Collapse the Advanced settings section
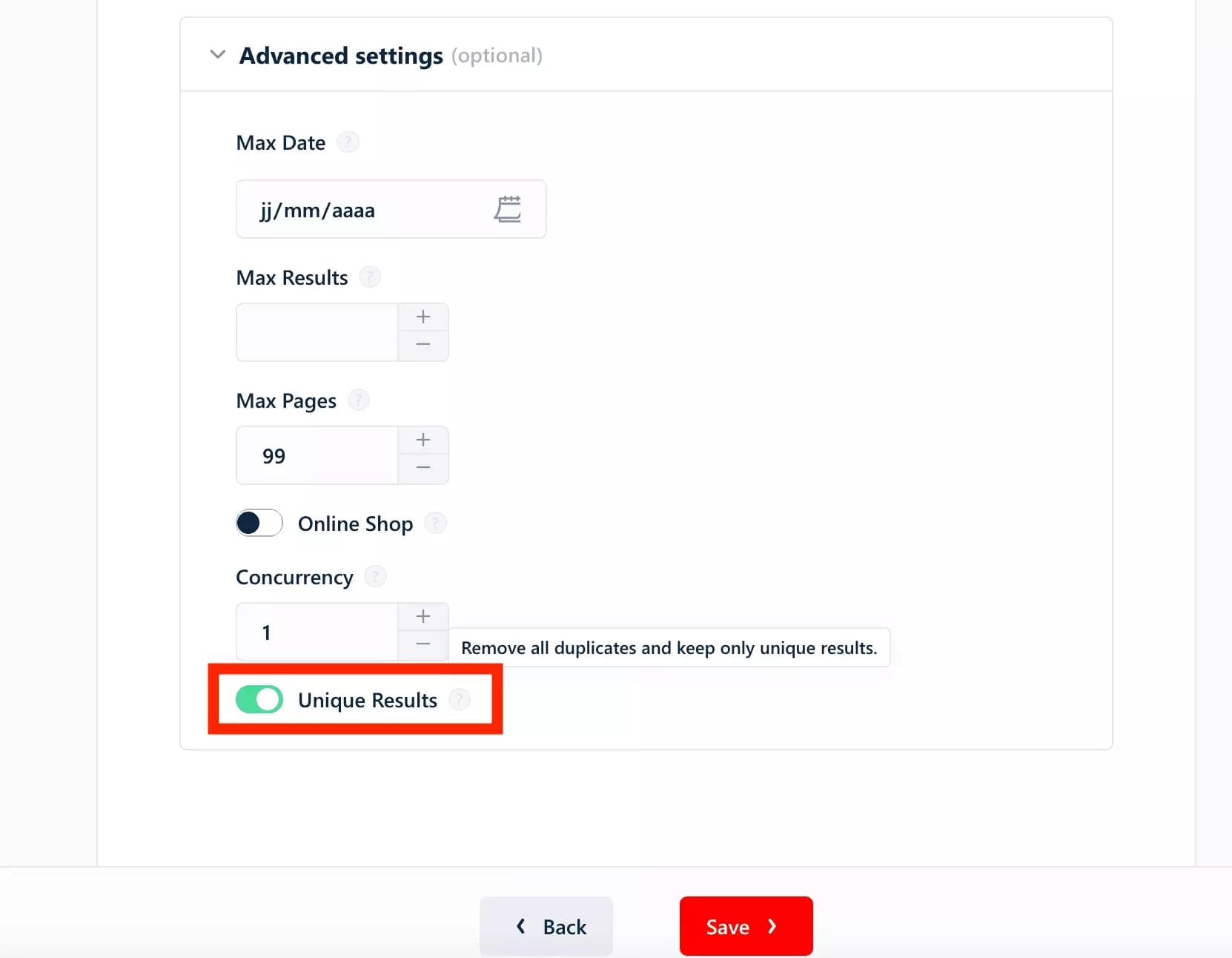 pos(218,55)
